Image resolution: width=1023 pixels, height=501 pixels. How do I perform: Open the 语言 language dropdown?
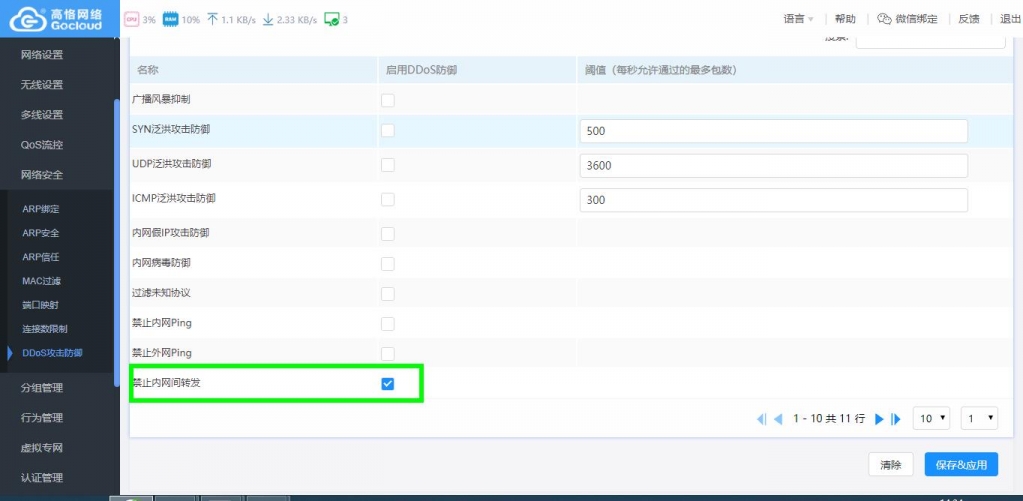[798, 19]
